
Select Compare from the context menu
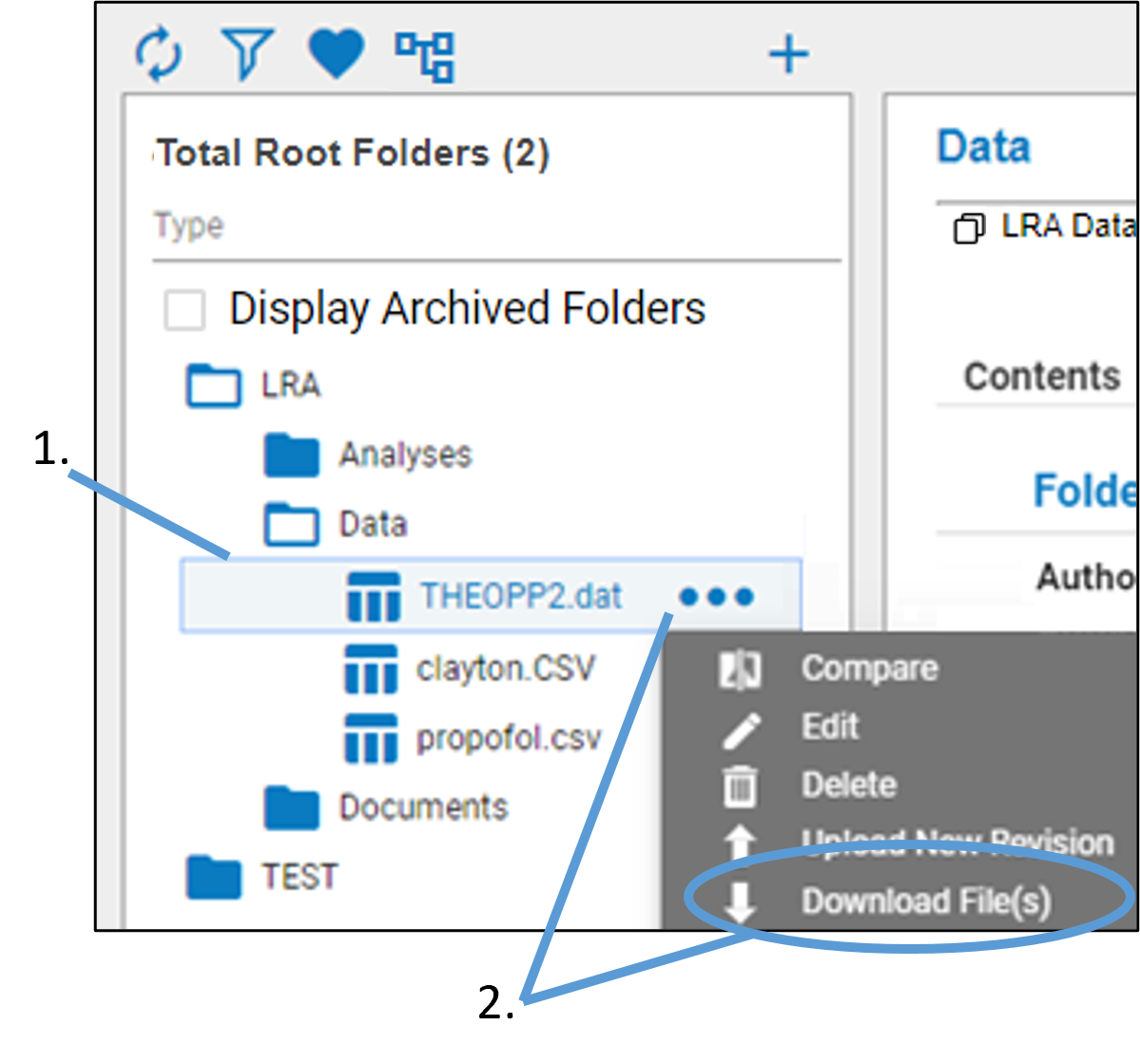(868, 667)
